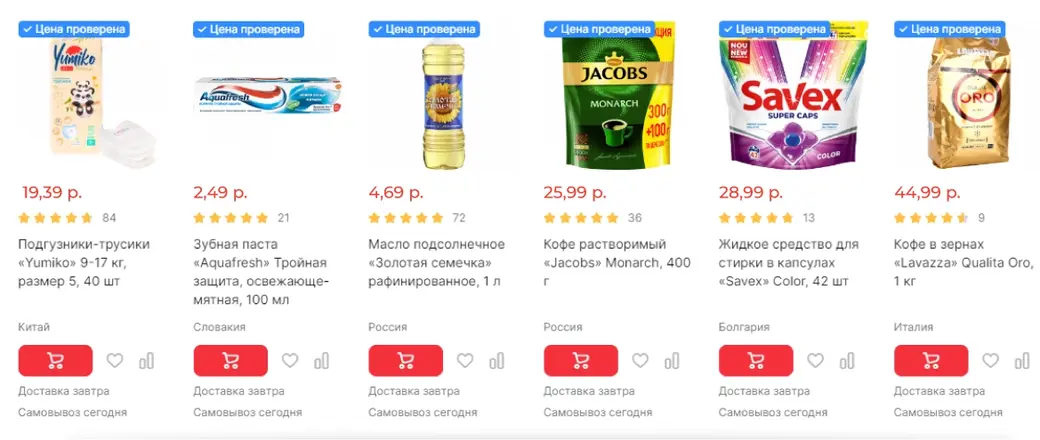This screenshot has height=440, width=1040.
Task: Click the compare icon for Aquafresh toothpaste
Action: 322,360
